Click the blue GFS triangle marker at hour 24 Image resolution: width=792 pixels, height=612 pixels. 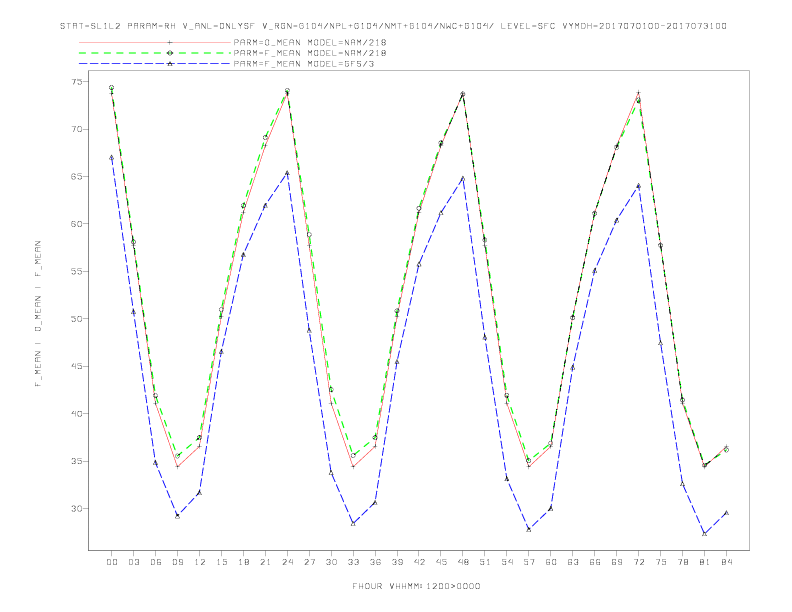[287, 173]
